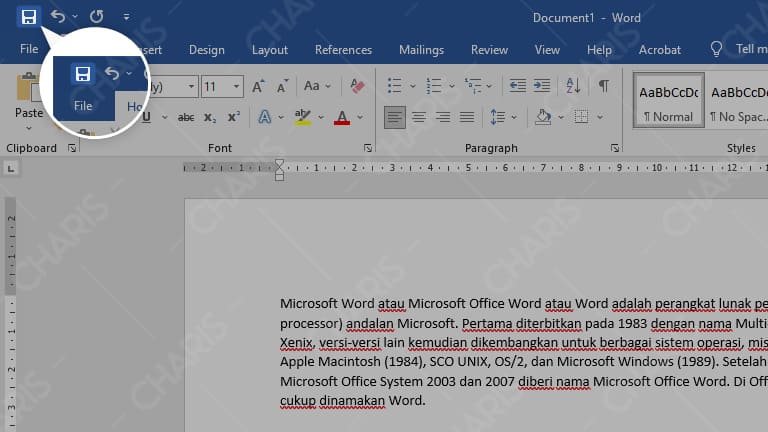Customize the Quick Access Toolbar
Screen dimensions: 768x432
pos(126,17)
